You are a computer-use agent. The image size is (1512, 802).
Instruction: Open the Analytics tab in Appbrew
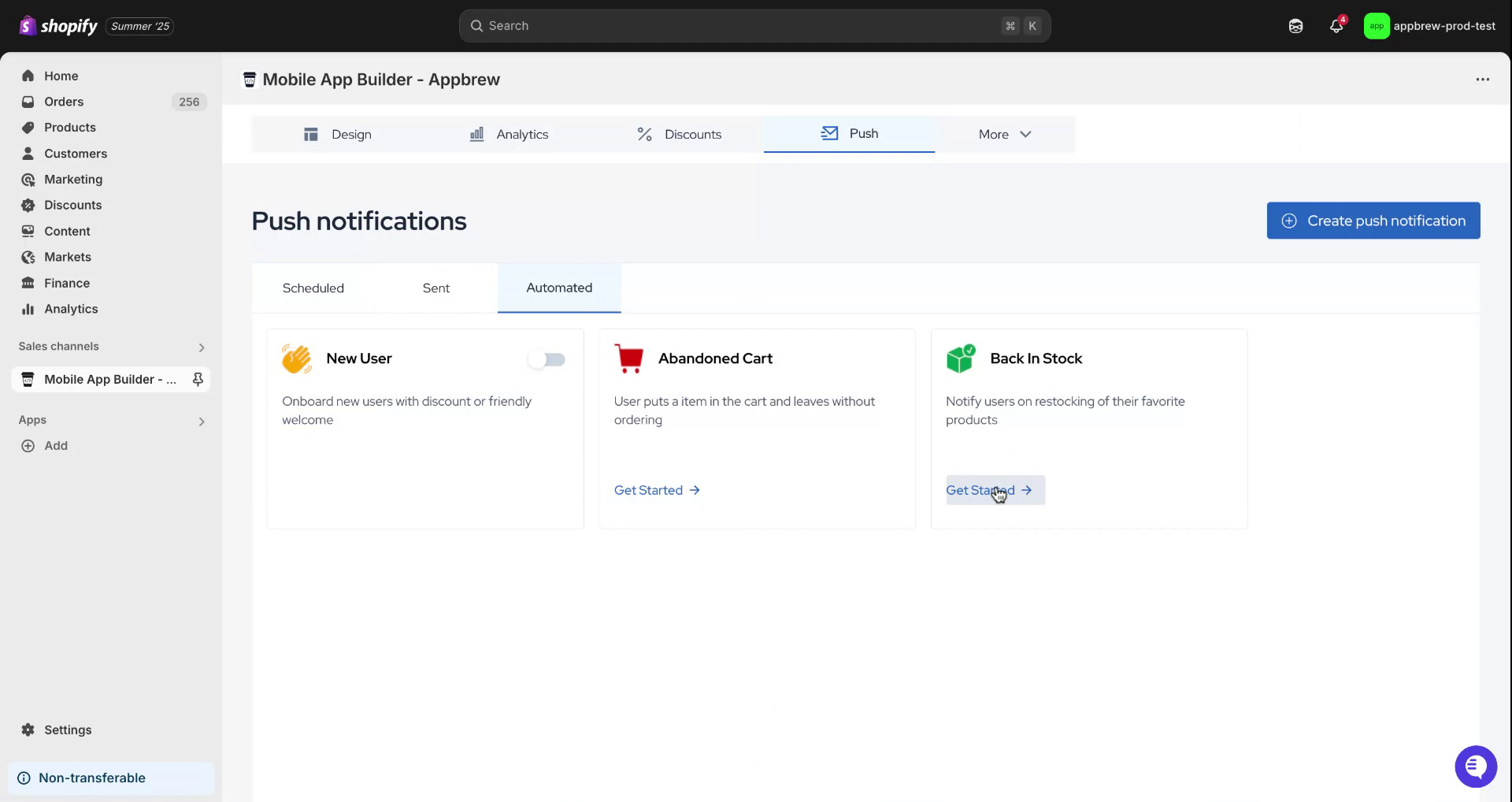[509, 135]
